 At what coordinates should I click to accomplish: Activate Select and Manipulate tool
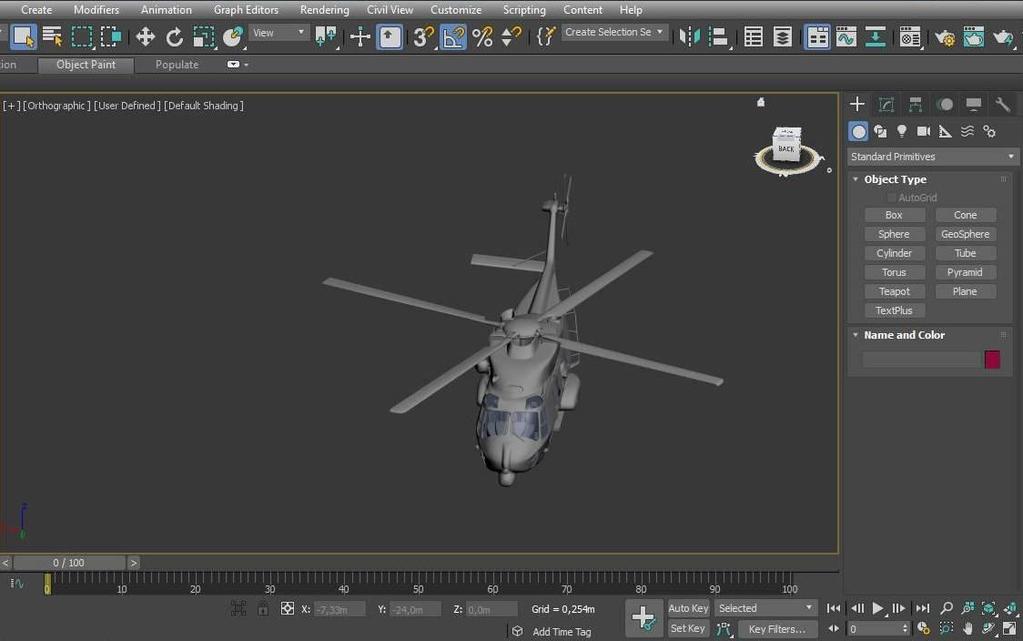pyautogui.click(x=360, y=37)
